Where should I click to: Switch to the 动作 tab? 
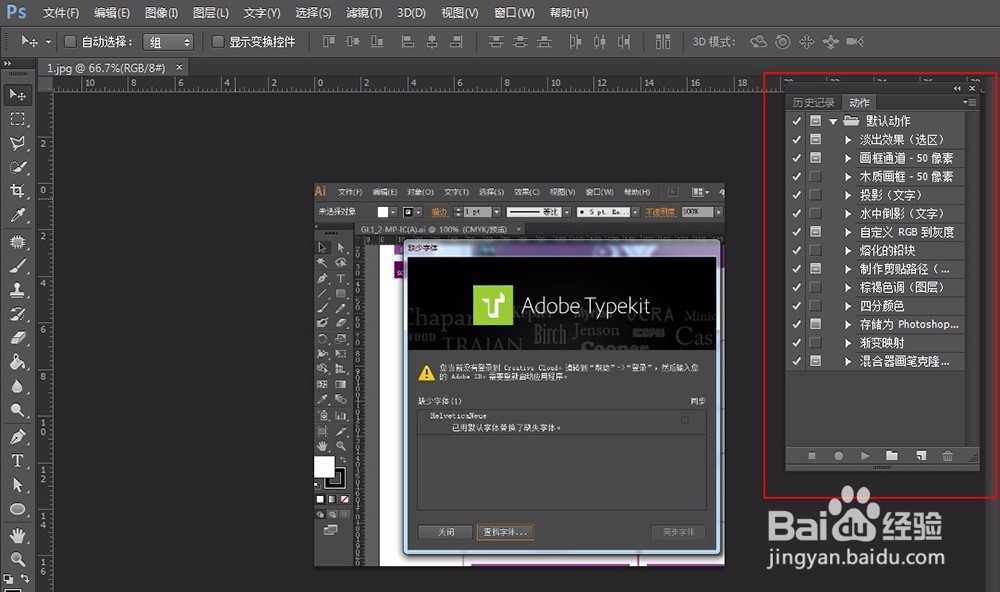click(859, 103)
